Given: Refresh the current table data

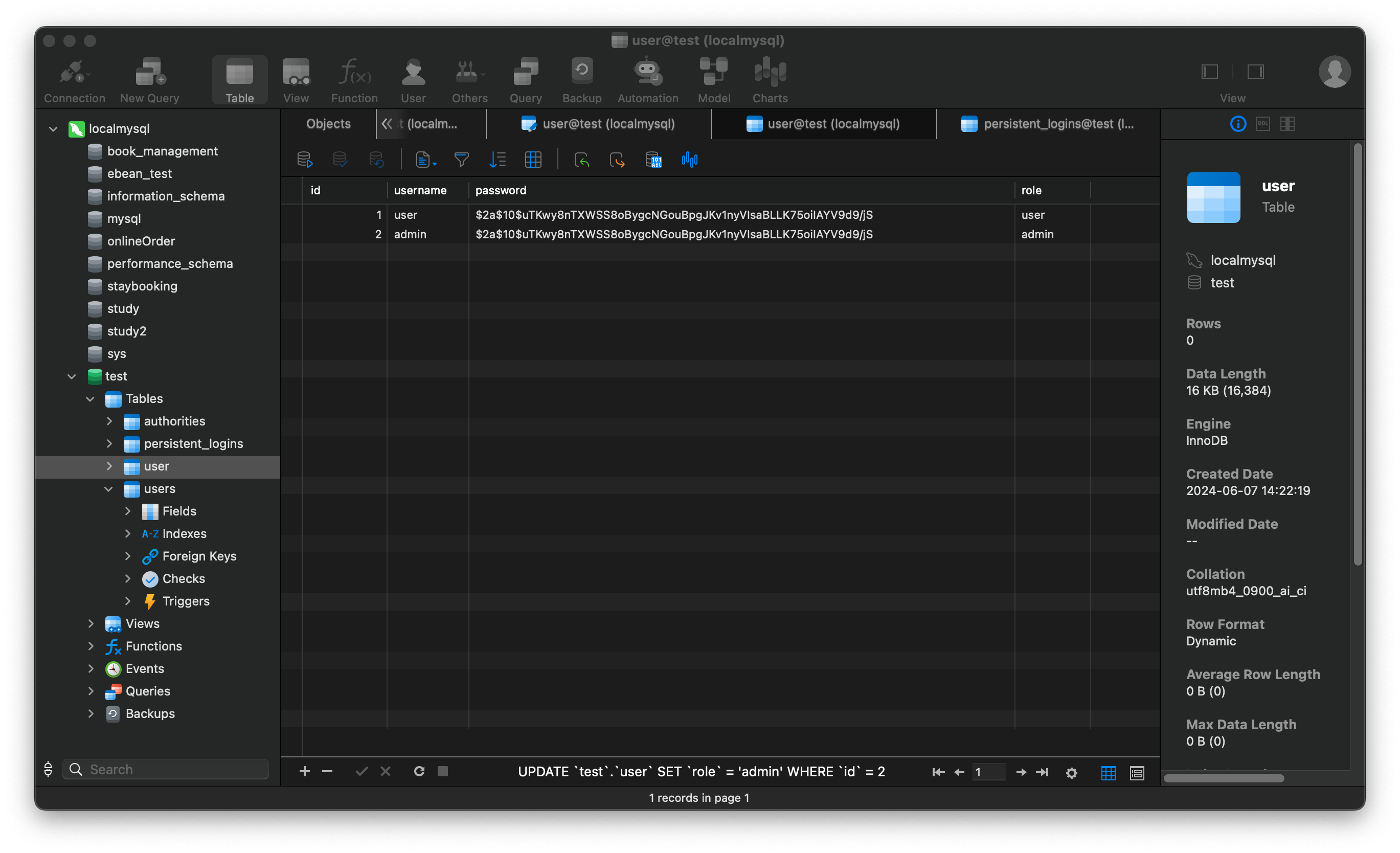Looking at the screenshot, I should pyautogui.click(x=419, y=771).
